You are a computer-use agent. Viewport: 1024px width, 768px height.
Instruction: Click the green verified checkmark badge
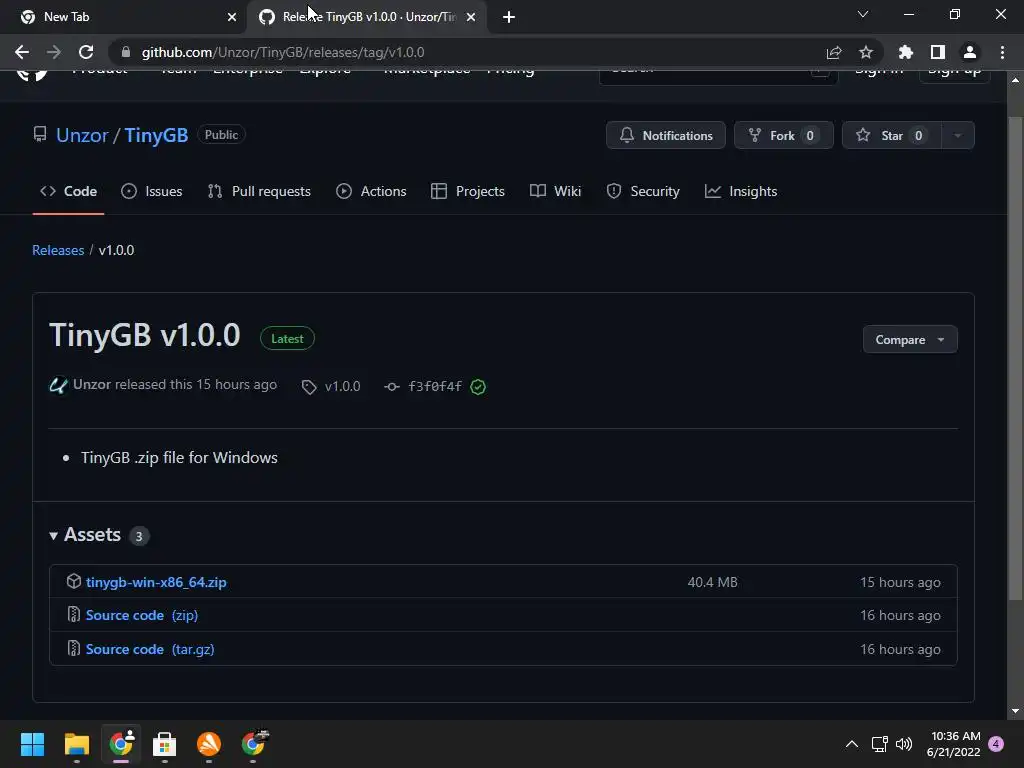tap(478, 387)
